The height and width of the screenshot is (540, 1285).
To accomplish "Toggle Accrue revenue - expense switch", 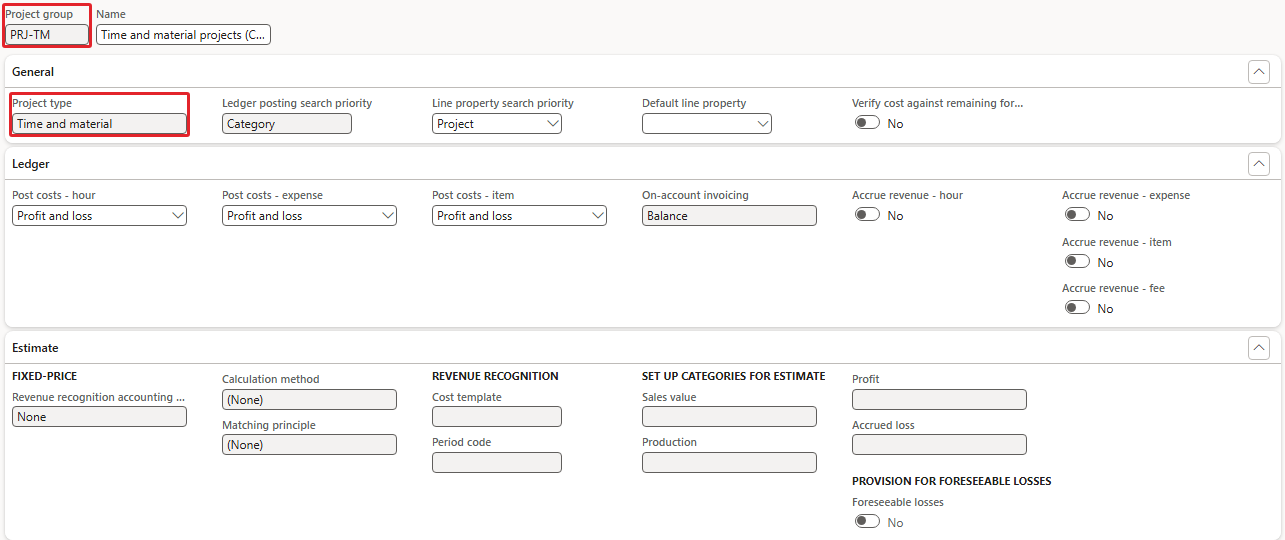I will pos(1077,215).
